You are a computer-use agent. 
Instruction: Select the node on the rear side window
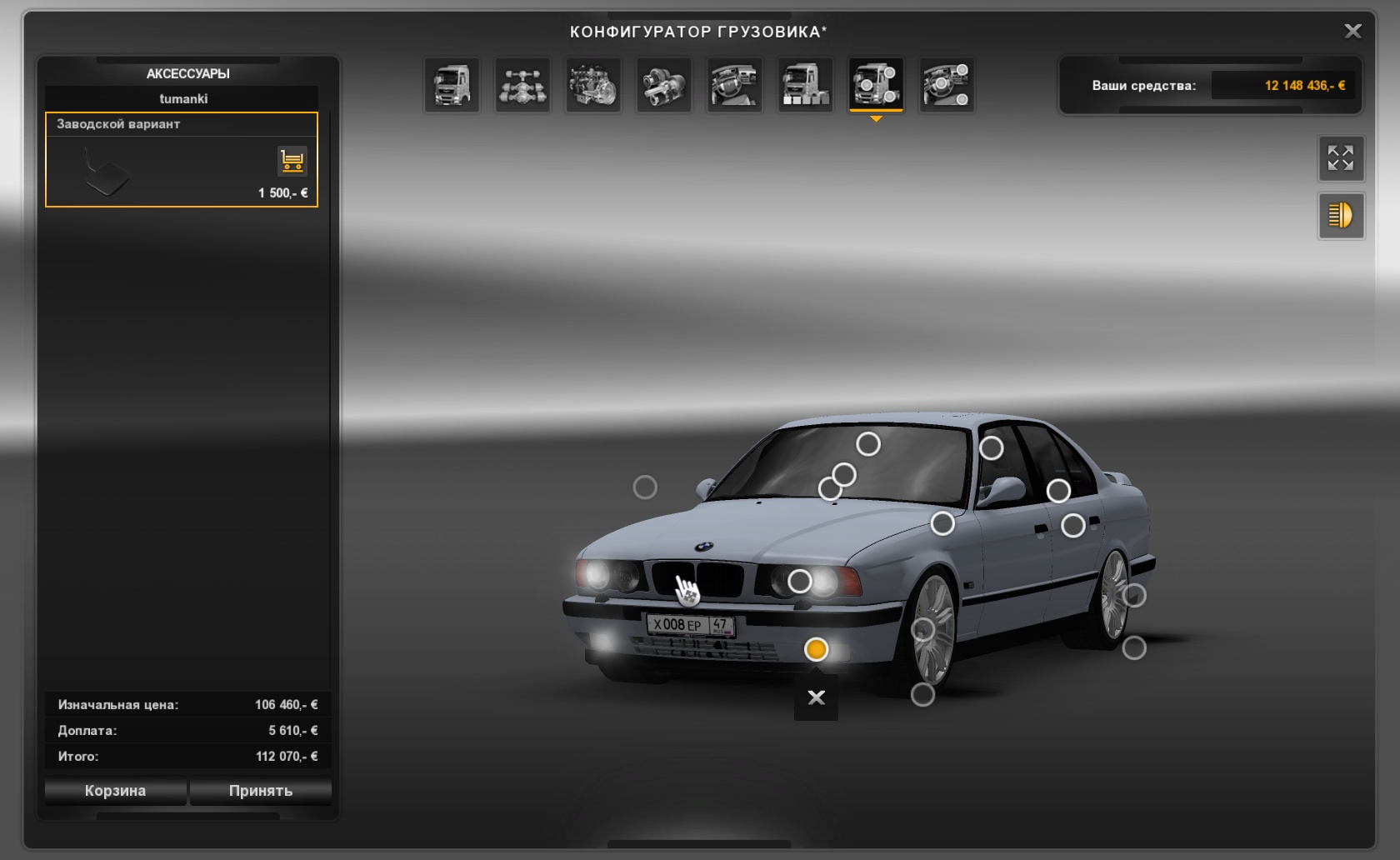(x=1058, y=491)
